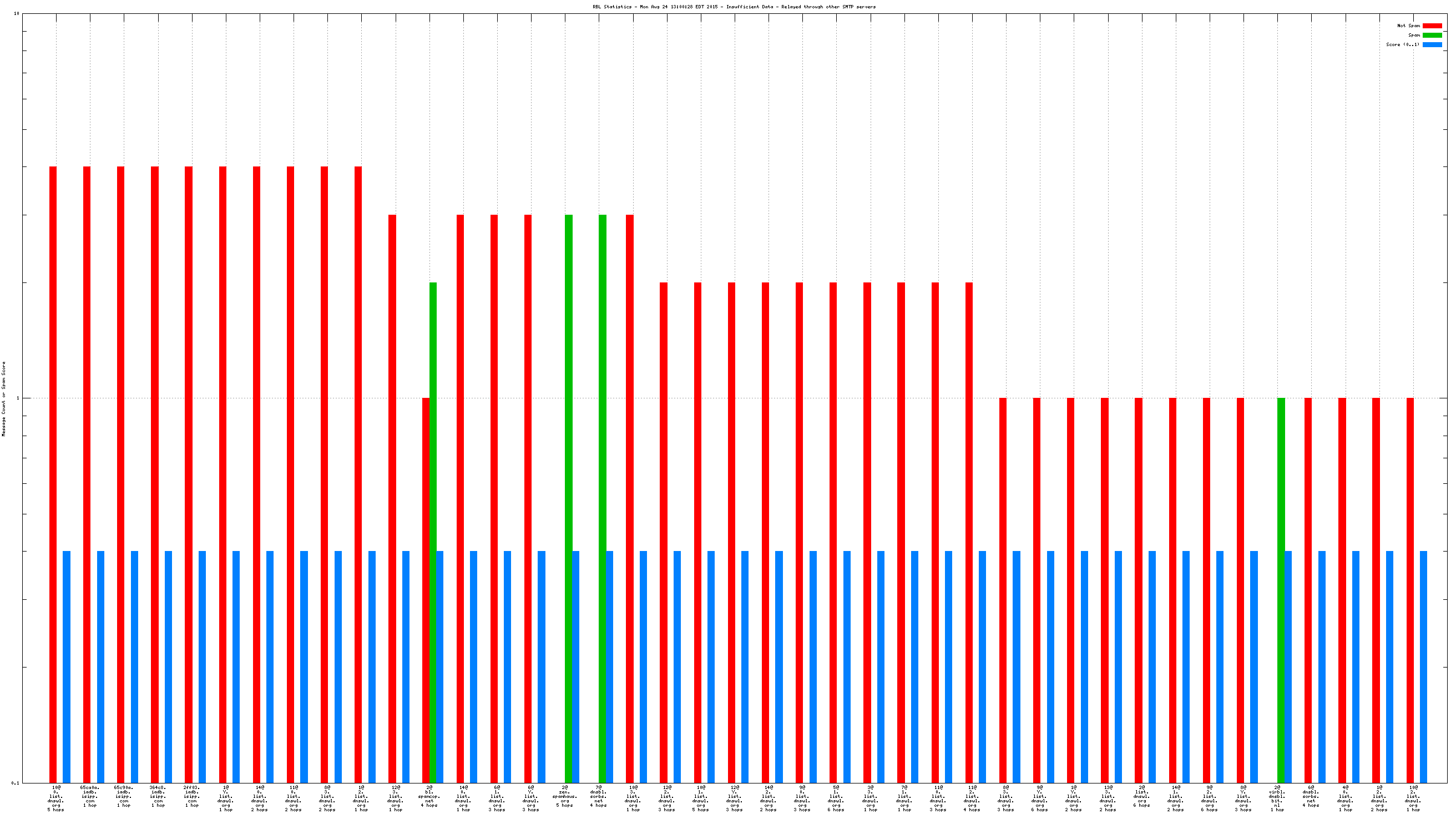Image resolution: width=1456 pixels, height=819 pixels.
Task: Click the 'Score (0..1)' legend text
Action: pyautogui.click(x=1402, y=44)
